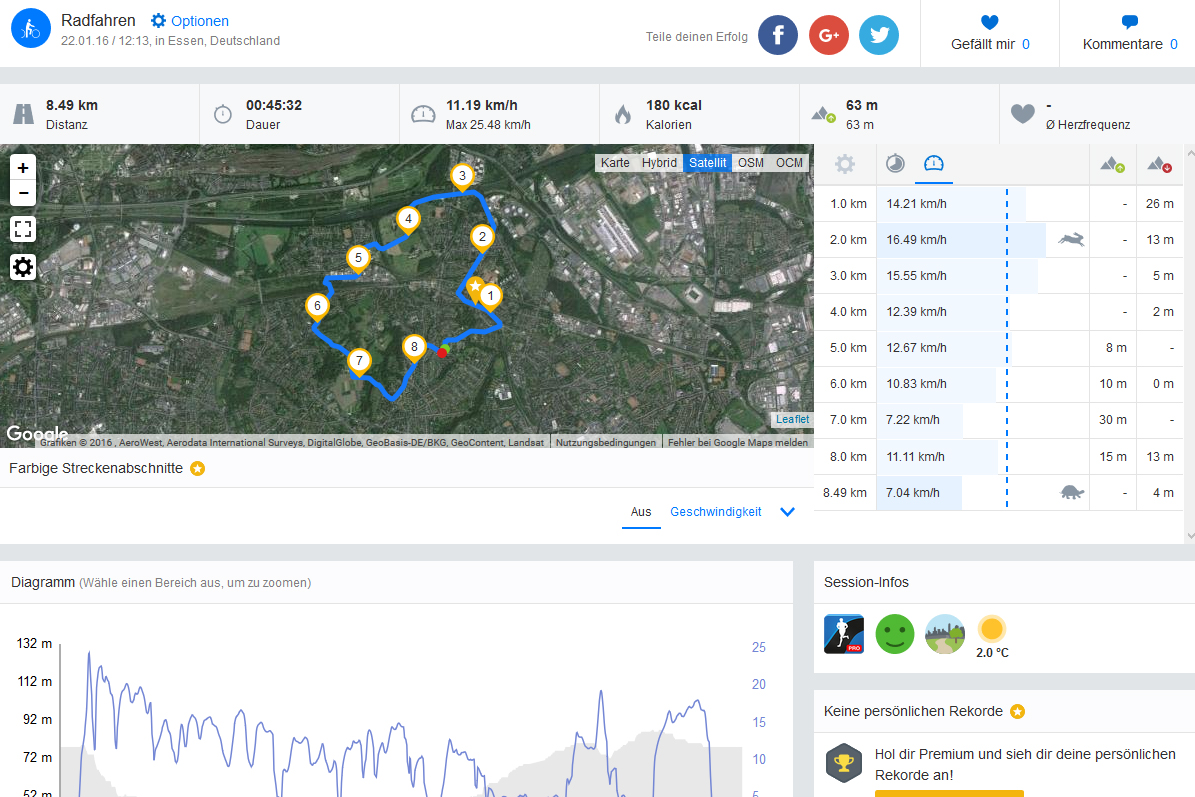Click slowest split turtle icon
The image size is (1195, 797).
coord(1072,493)
